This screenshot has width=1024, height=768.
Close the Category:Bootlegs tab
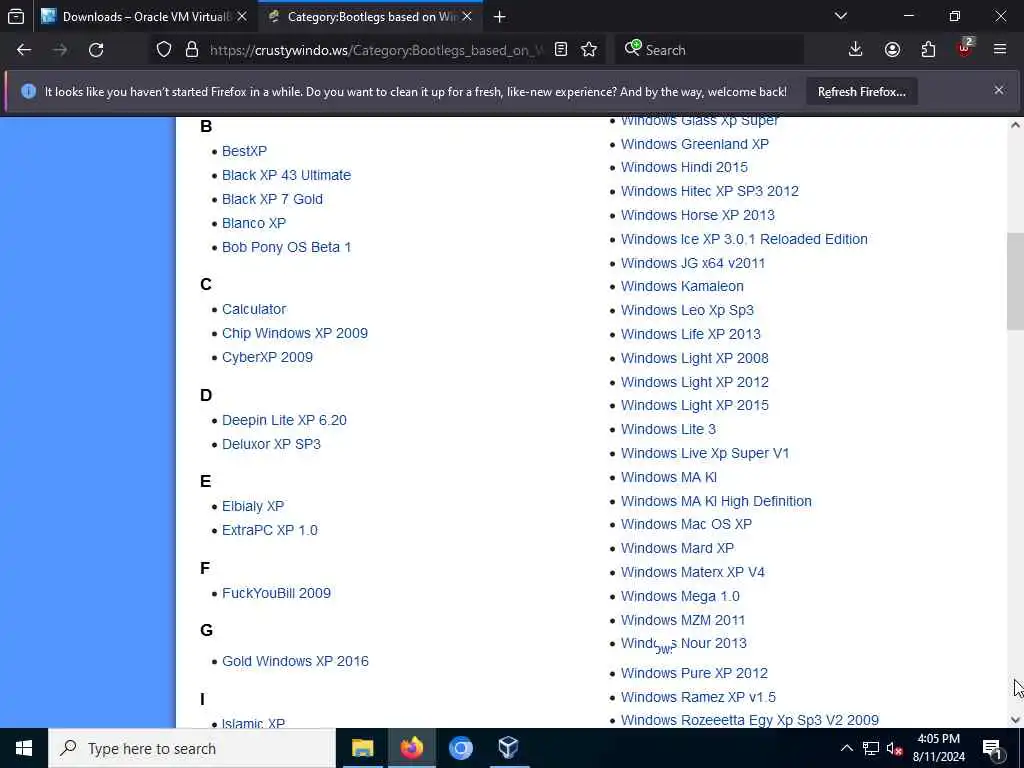click(467, 16)
